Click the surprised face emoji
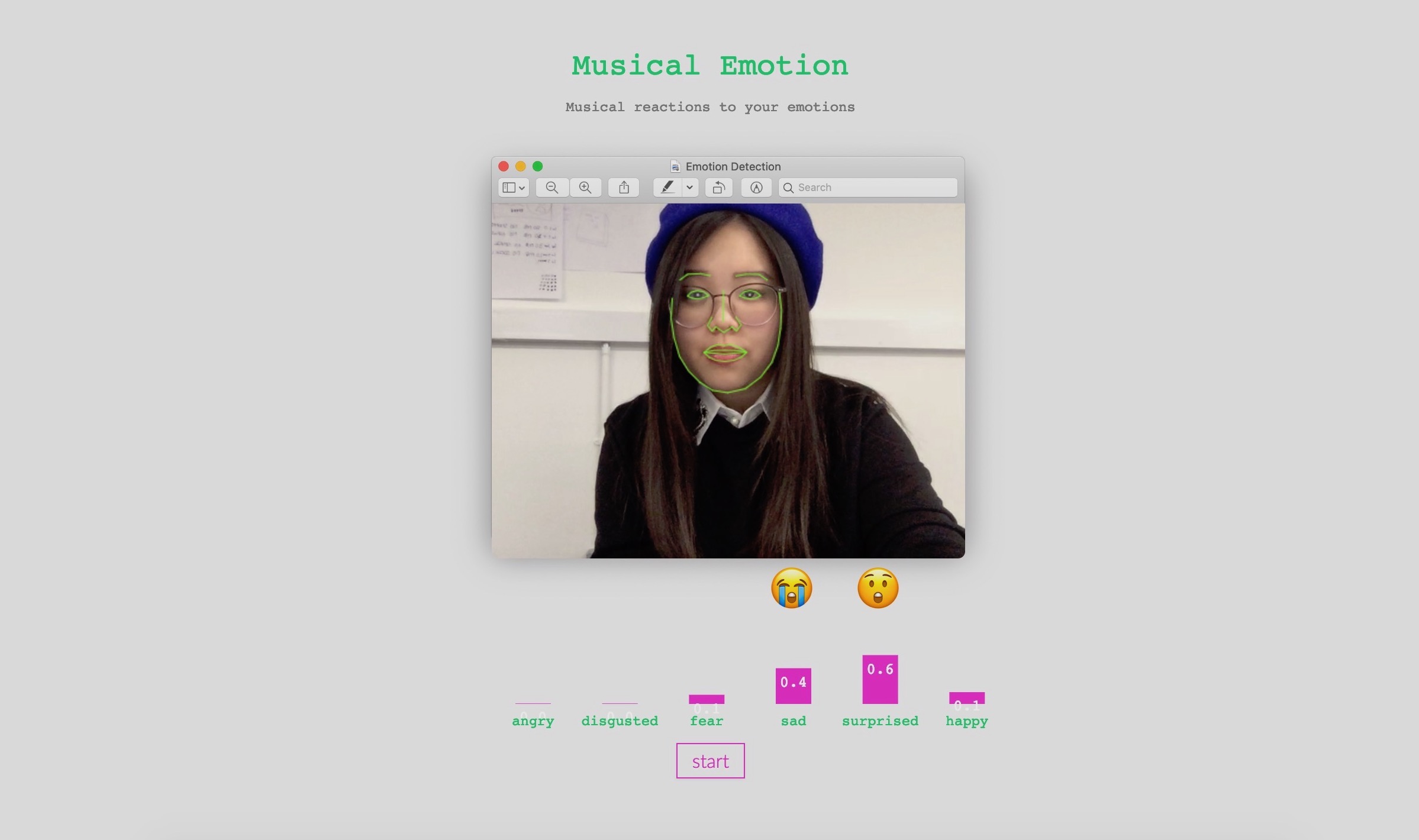The image size is (1419, 840). 878,588
